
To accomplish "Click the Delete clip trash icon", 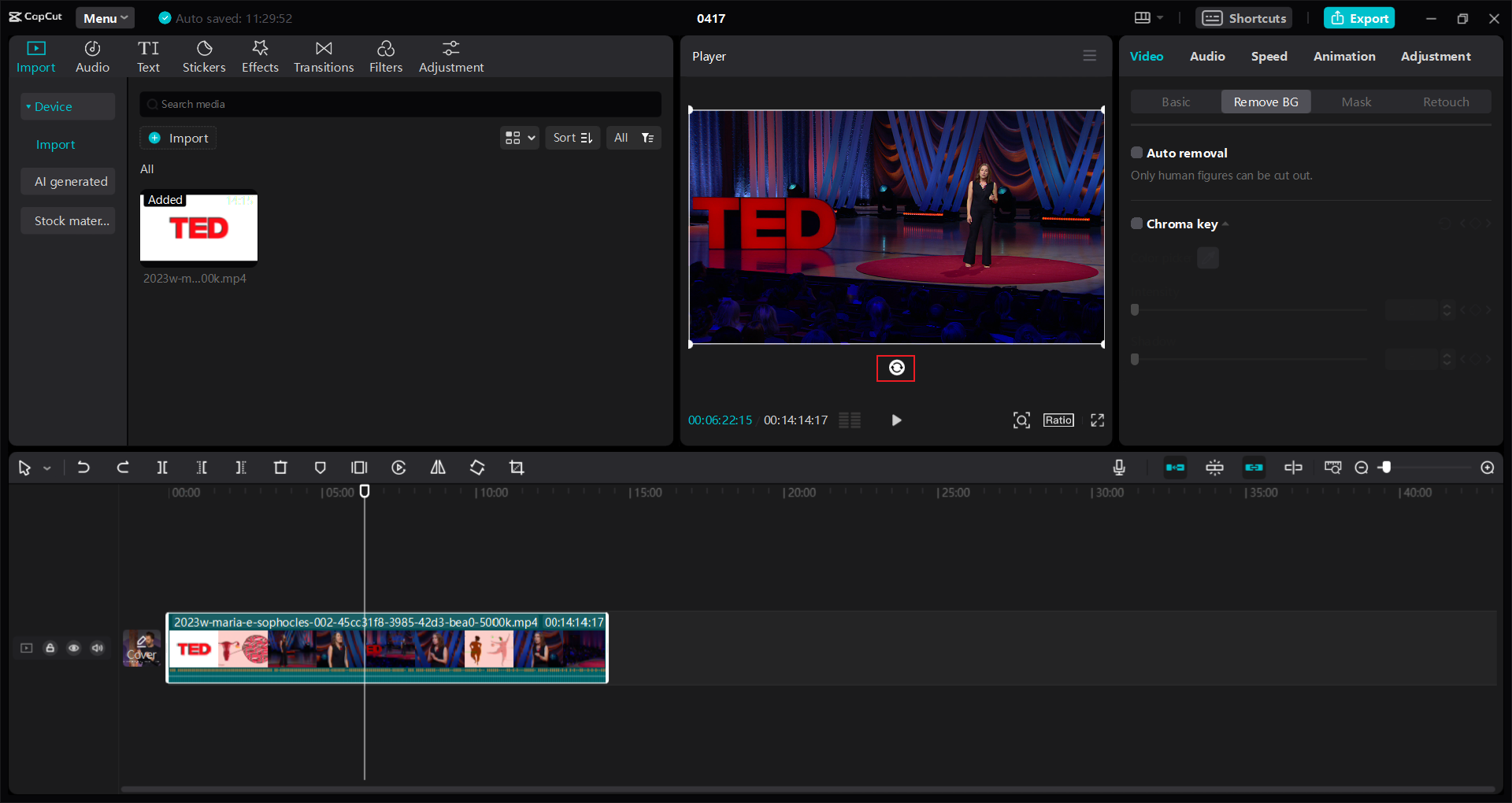I will 280,467.
